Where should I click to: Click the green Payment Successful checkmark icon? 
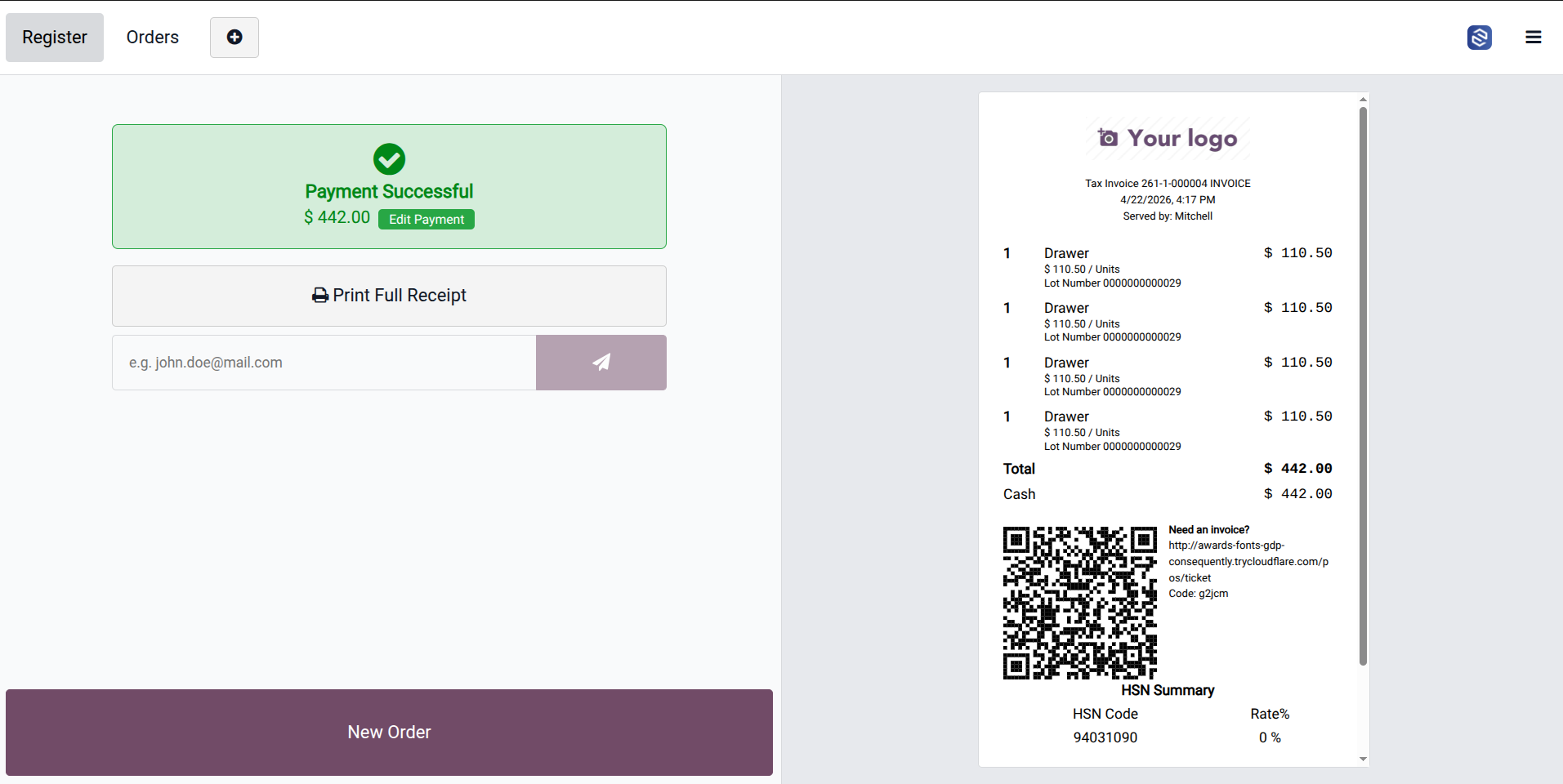point(389,159)
